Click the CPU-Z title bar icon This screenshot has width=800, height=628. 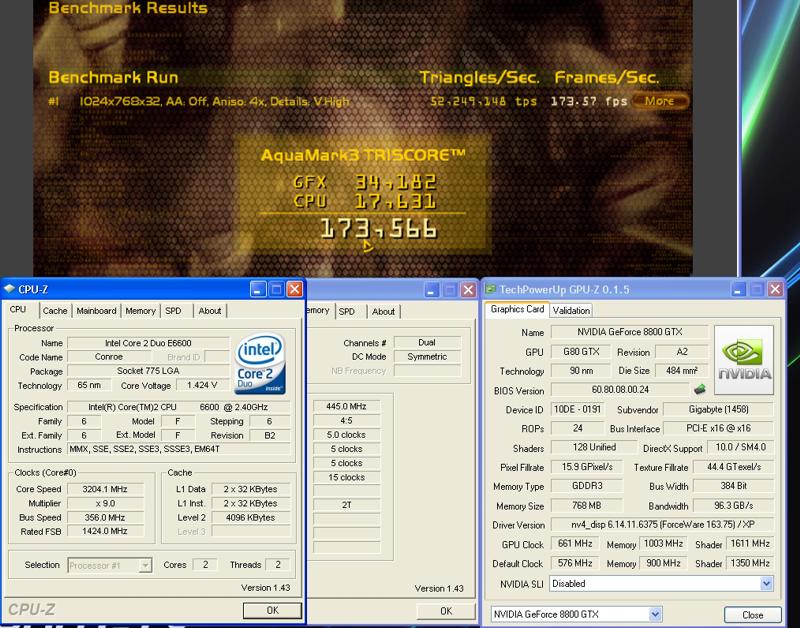(9, 289)
